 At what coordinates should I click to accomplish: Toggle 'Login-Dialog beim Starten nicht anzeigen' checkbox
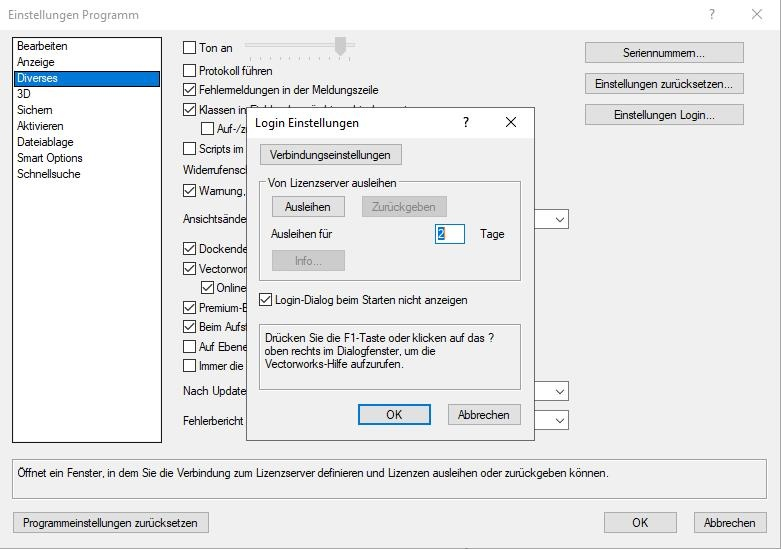(266, 300)
